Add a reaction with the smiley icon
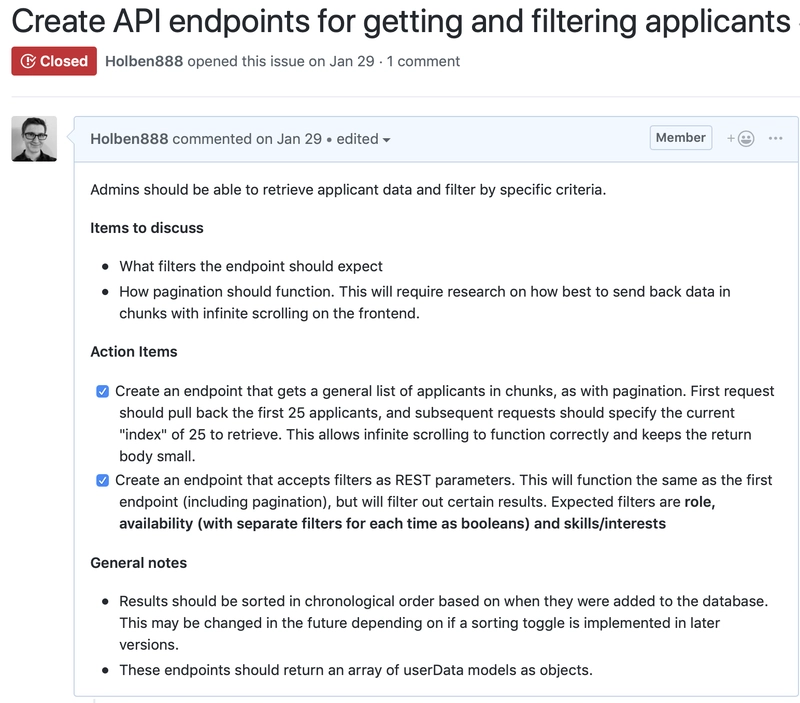This screenshot has width=800, height=703. (x=741, y=138)
